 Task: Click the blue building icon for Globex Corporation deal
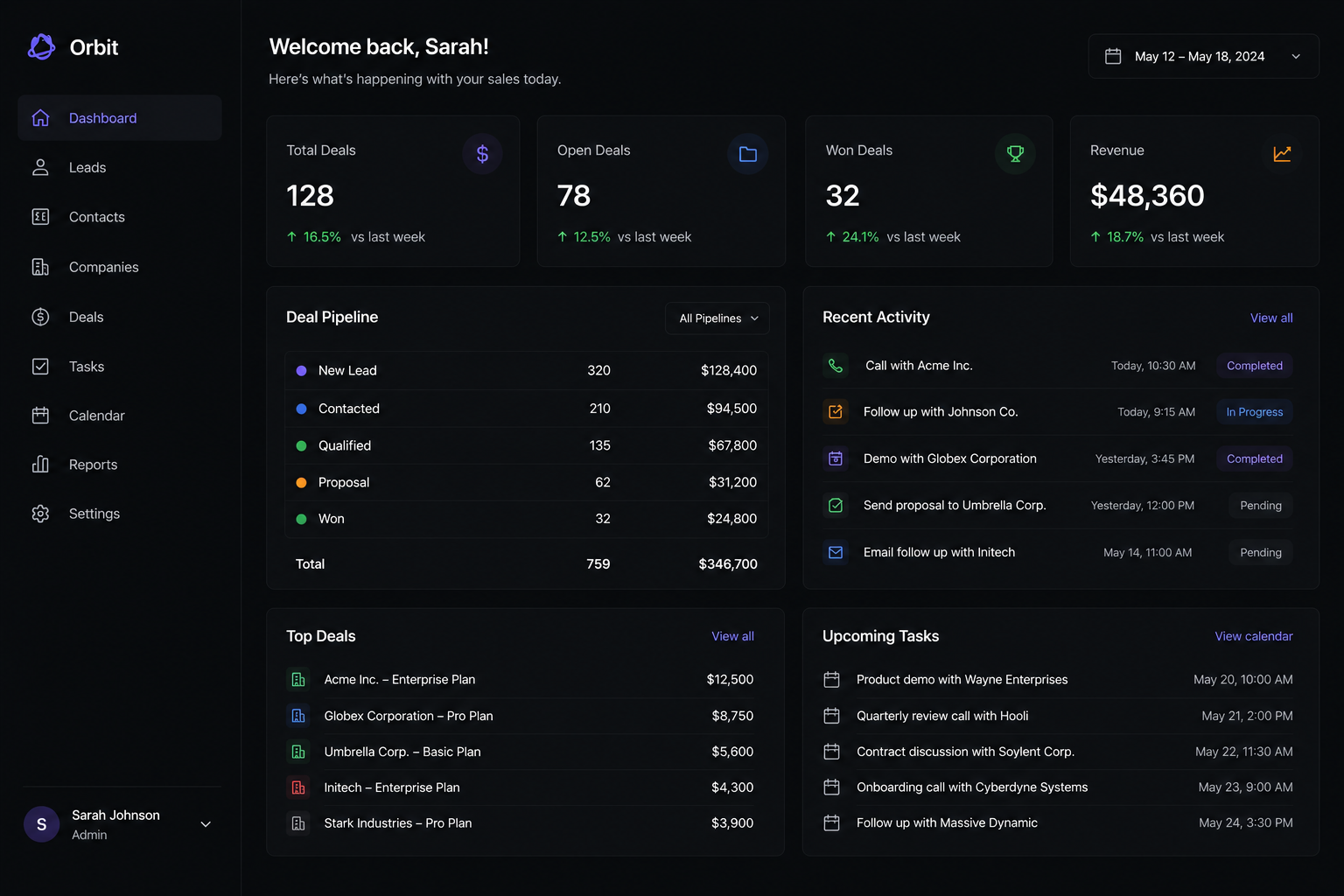click(x=298, y=716)
